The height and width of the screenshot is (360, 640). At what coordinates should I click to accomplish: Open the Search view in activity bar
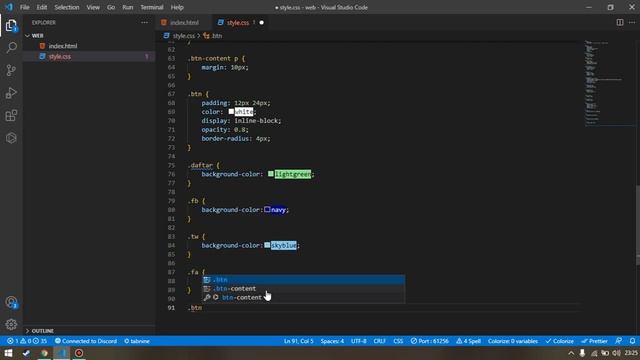(x=11, y=48)
